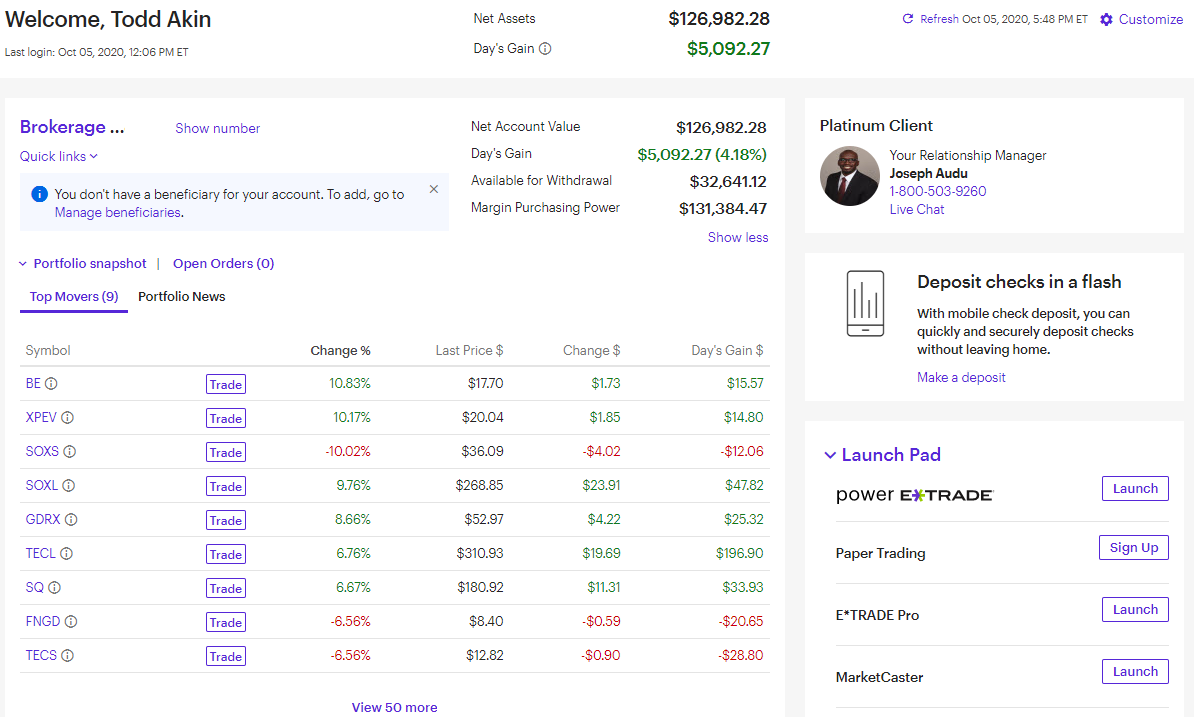Click the info icon beside XPEV
Image resolution: width=1194 pixels, height=717 pixels.
[69, 418]
